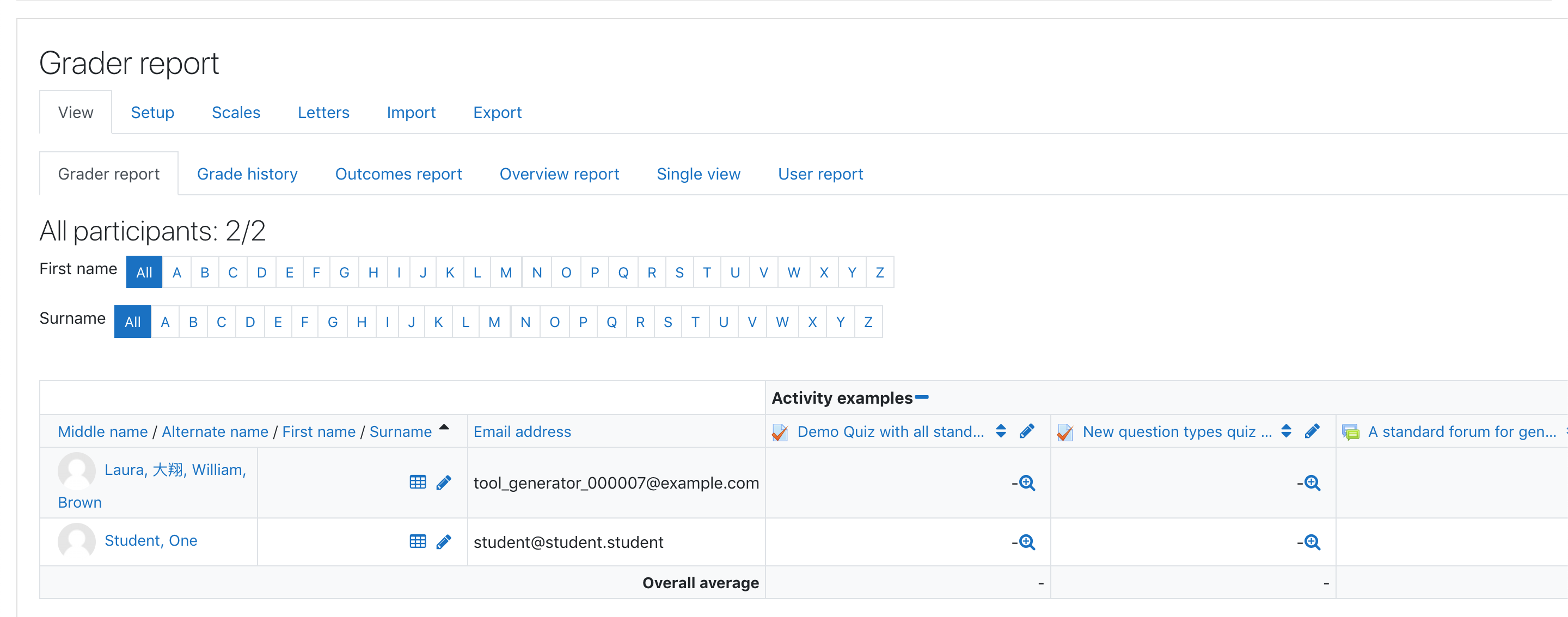Toggle surname sort order arrow
The width and height of the screenshot is (1568, 617).
[444, 427]
